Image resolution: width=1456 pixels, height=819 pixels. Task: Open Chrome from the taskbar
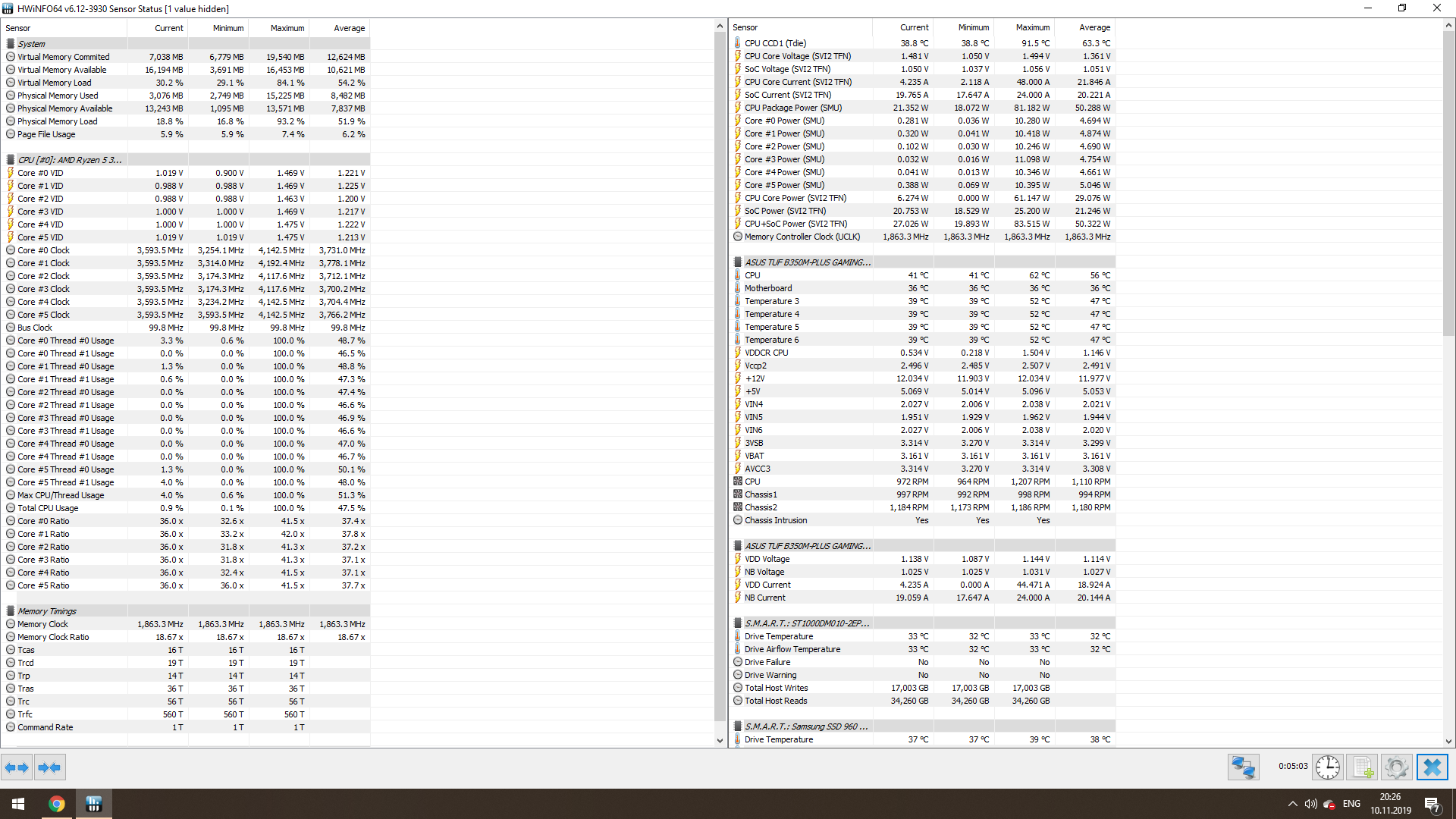tap(57, 804)
